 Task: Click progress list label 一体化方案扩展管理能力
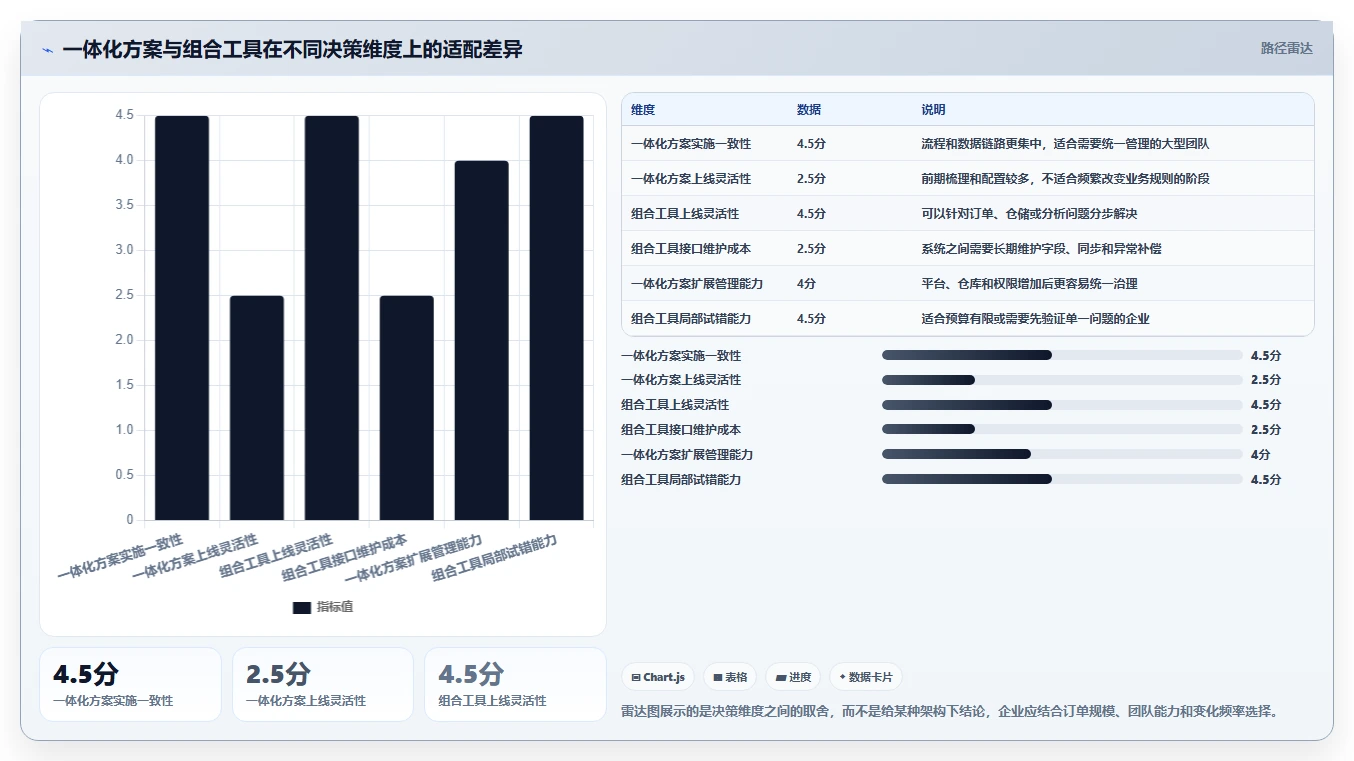687,455
